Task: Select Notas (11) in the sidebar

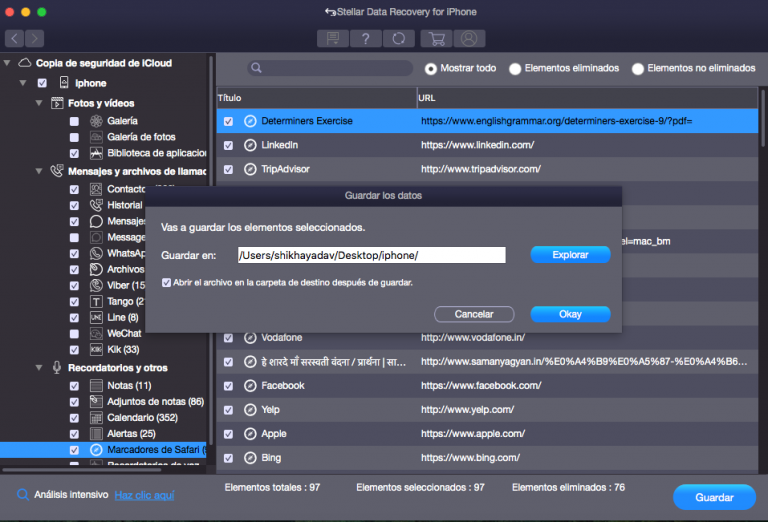Action: tap(129, 385)
